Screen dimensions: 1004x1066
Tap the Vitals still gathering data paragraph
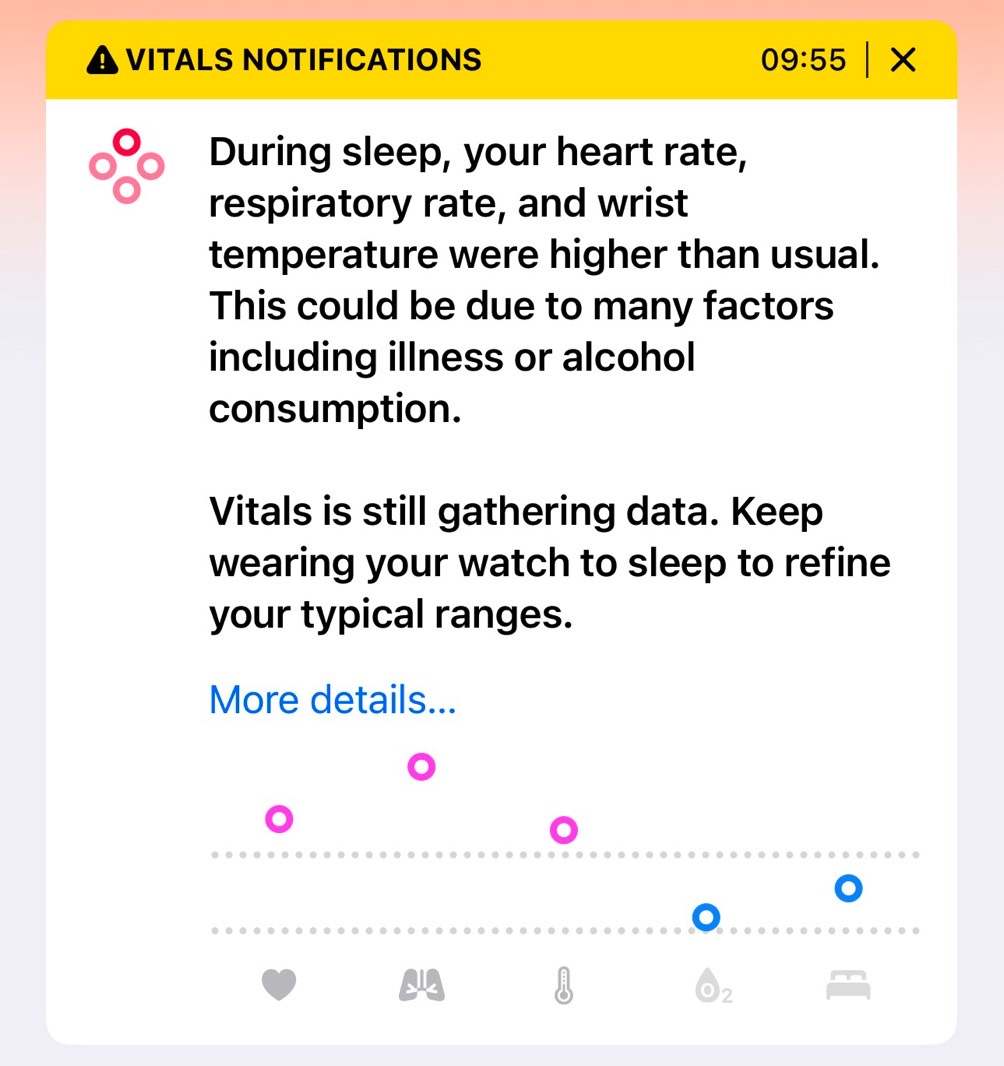click(x=549, y=563)
